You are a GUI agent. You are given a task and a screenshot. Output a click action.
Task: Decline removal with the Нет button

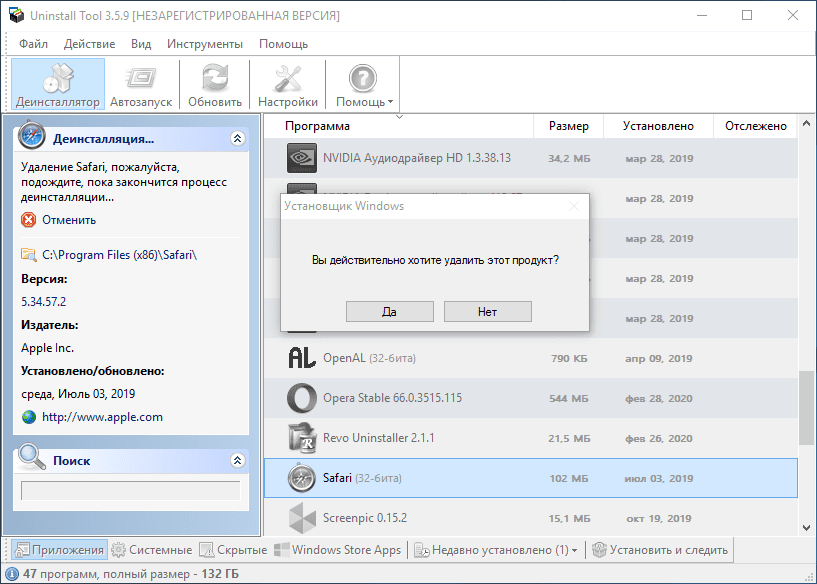pyautogui.click(x=488, y=312)
